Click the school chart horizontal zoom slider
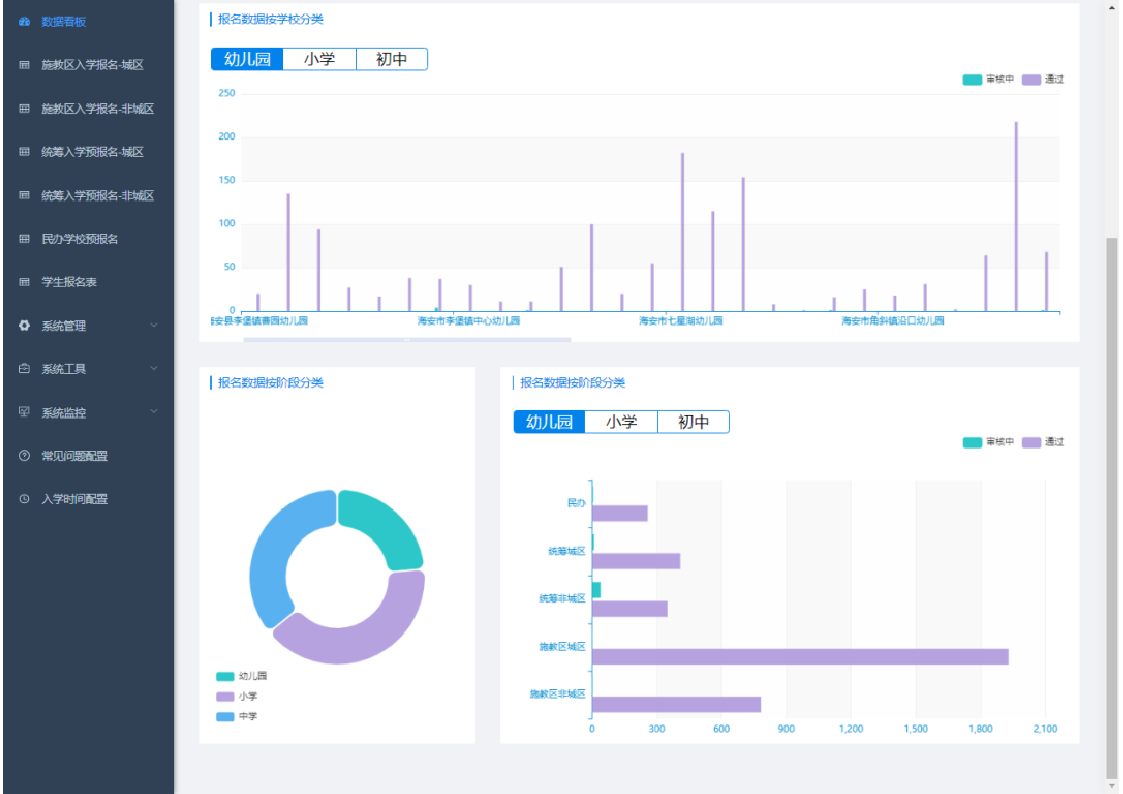 pyautogui.click(x=406, y=340)
